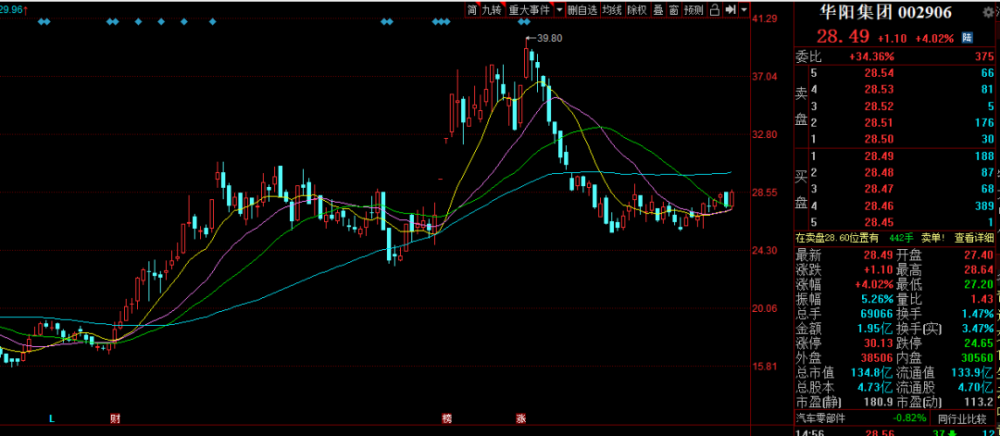Select buy level 4 price 28.46
The width and height of the screenshot is (1000, 436).
click(879, 206)
